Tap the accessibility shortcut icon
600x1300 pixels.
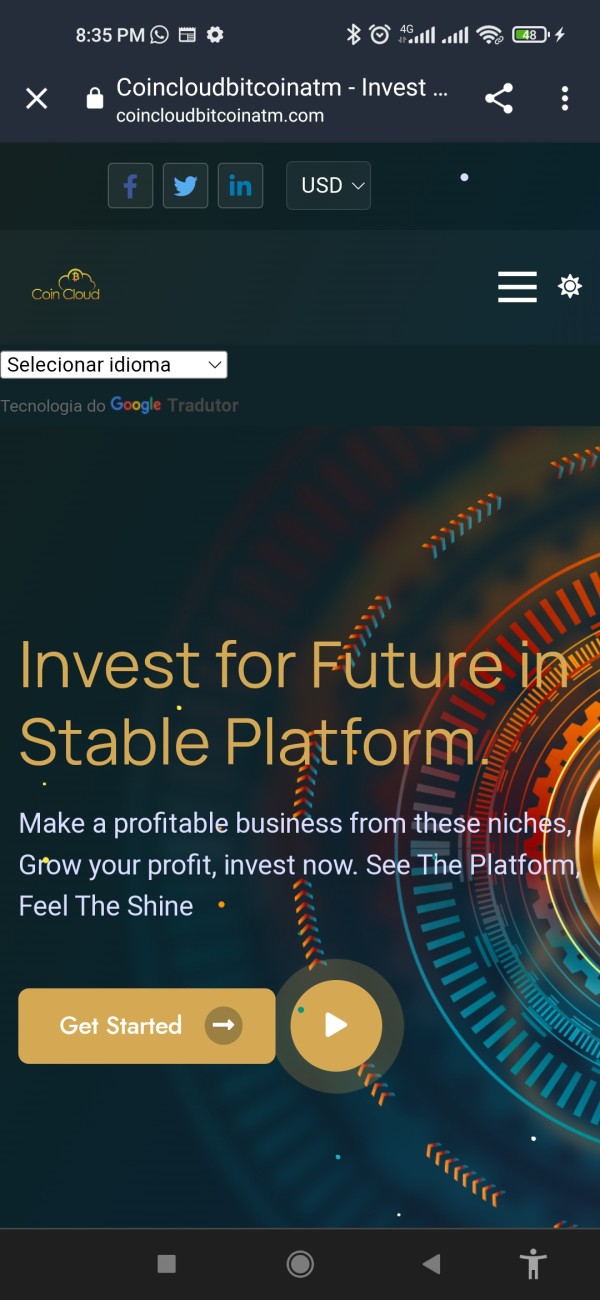(534, 1264)
